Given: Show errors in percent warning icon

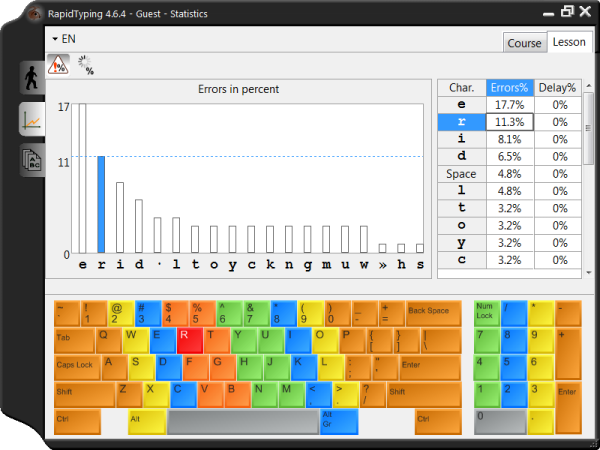Looking at the screenshot, I should point(58,65).
